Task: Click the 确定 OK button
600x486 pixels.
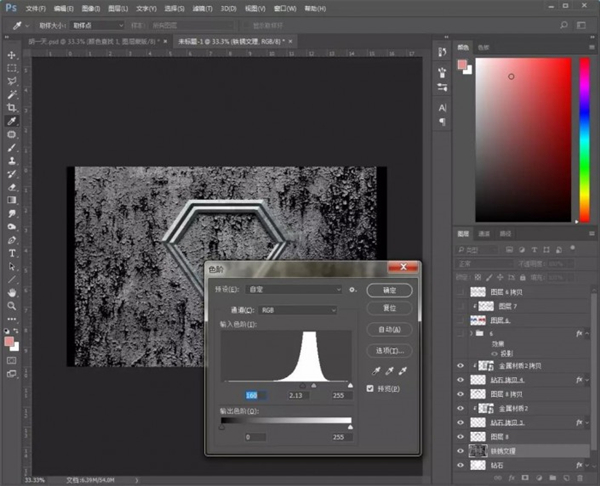Action: coord(389,289)
